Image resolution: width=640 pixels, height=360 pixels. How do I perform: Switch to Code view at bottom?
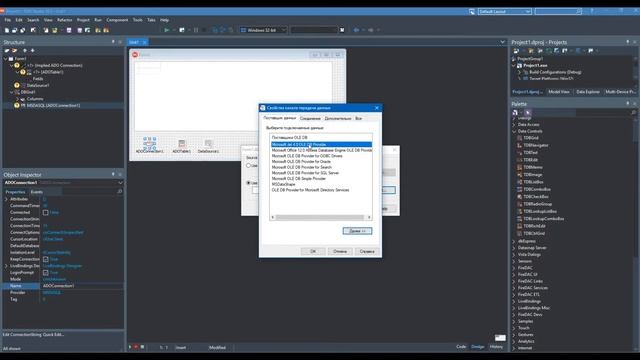pyautogui.click(x=461, y=347)
